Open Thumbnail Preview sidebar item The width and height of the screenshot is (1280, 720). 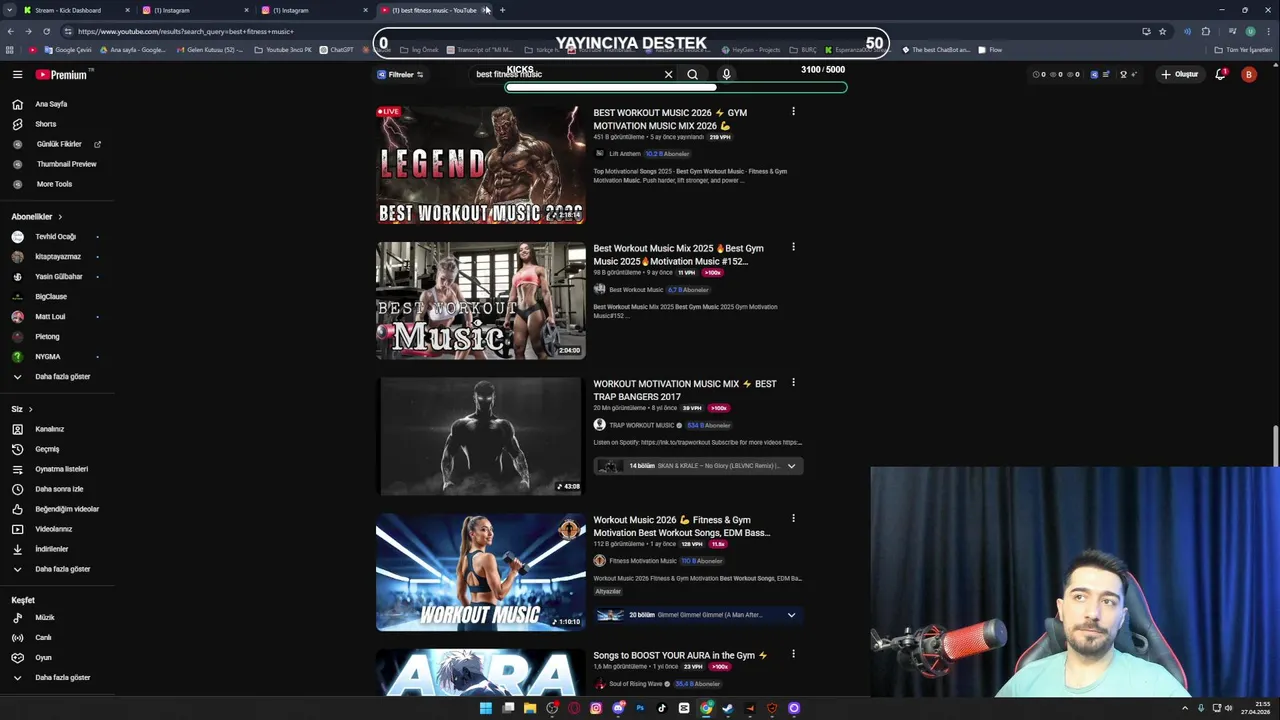pos(66,164)
